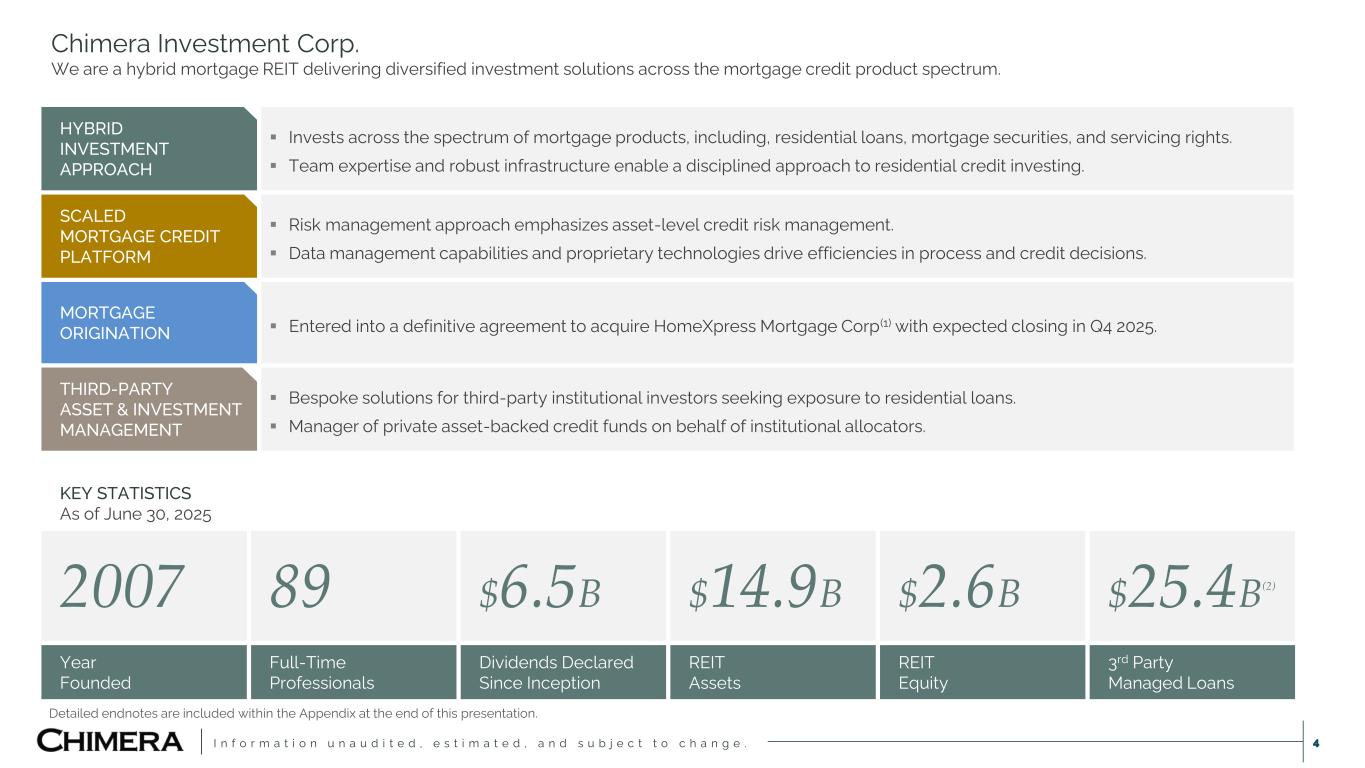Click the detailed endnotes note text
The width and height of the screenshot is (1365, 768).
pyautogui.click(x=293, y=714)
